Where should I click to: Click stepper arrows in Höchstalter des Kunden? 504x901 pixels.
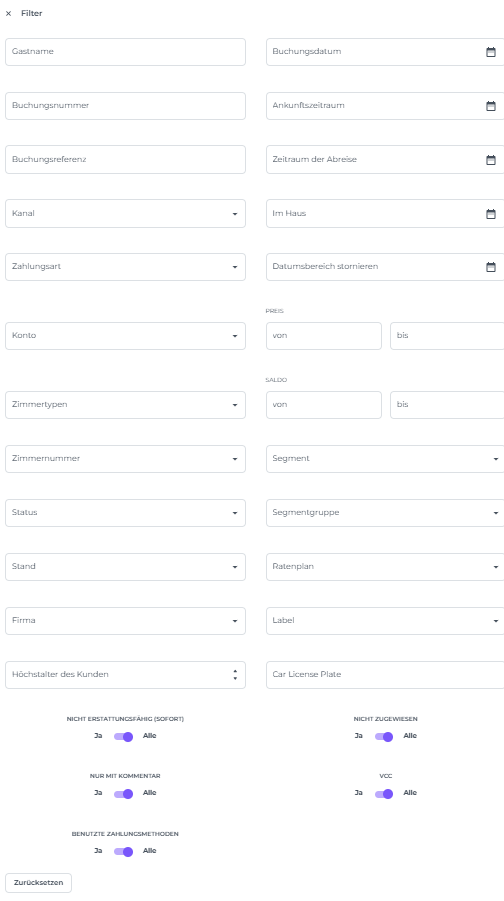tap(234, 675)
